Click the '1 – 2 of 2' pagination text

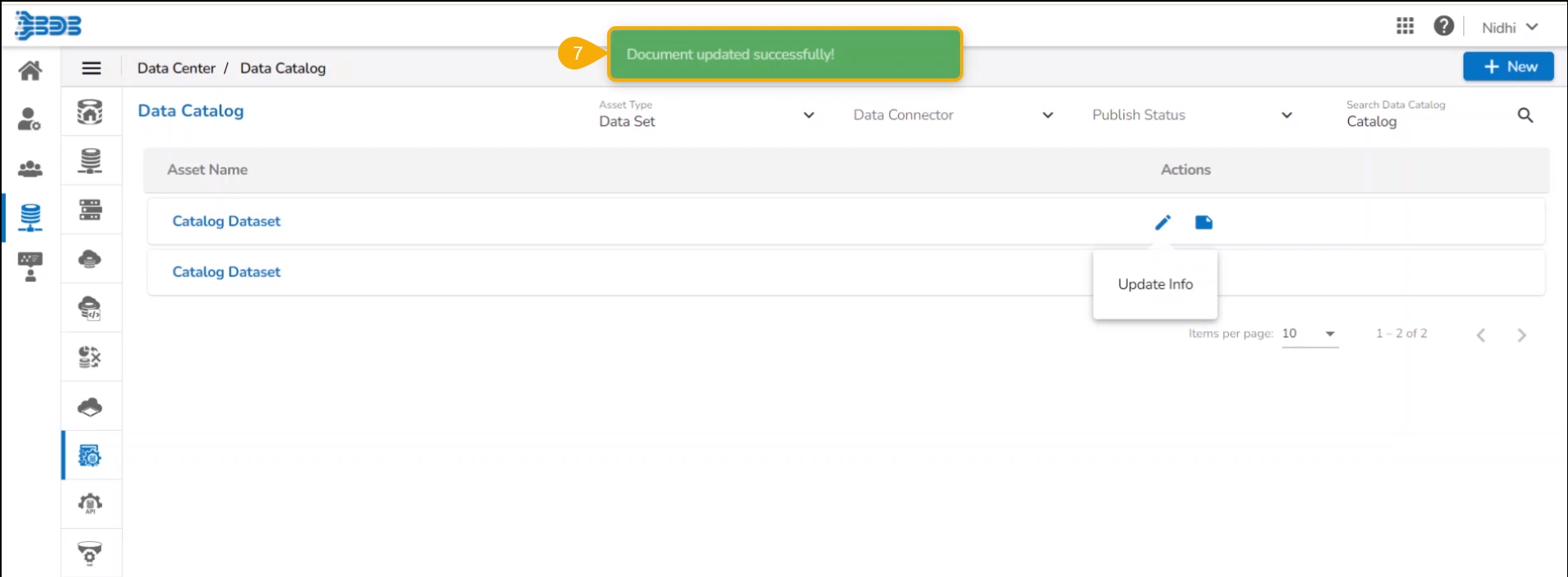pos(1401,333)
